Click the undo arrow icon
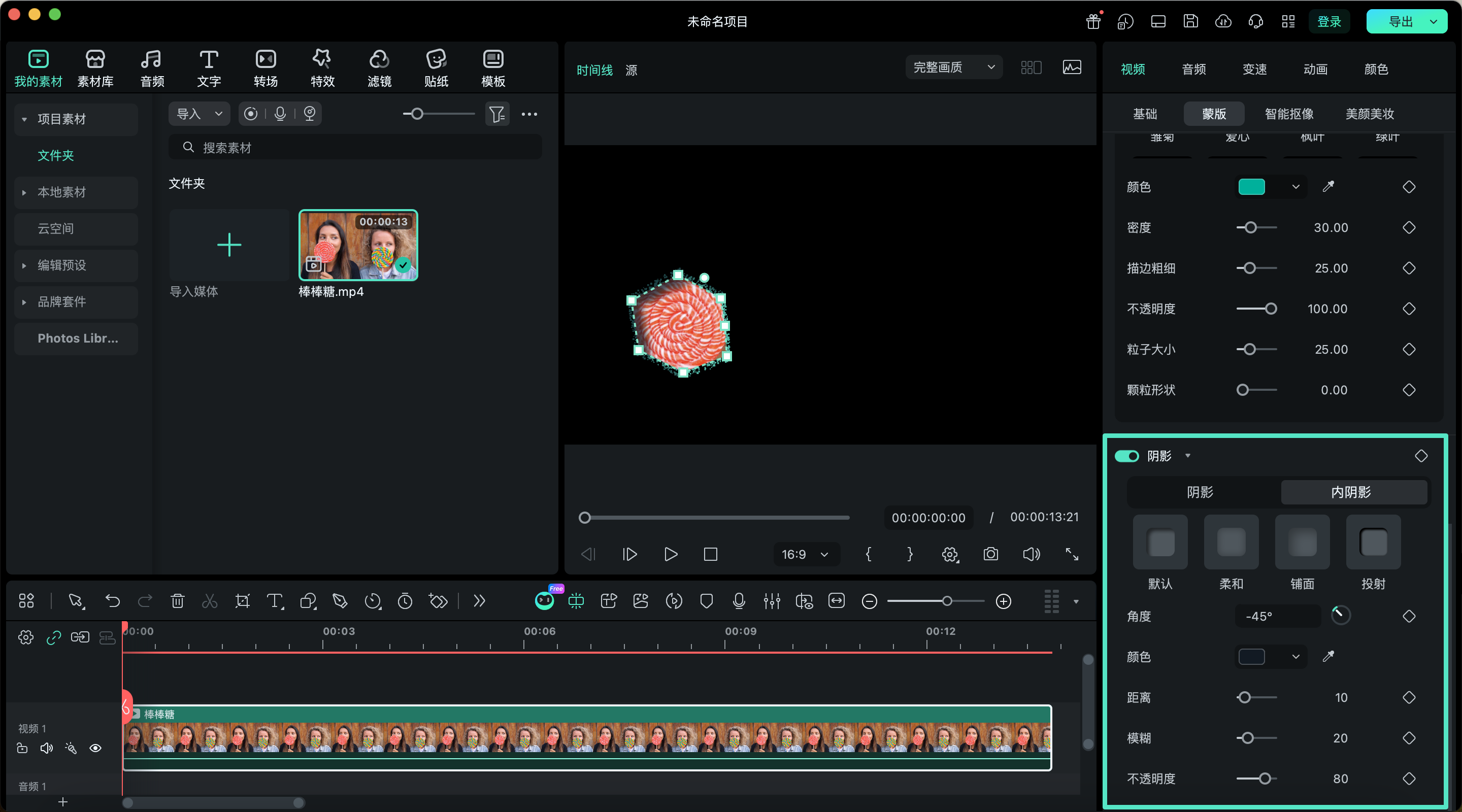The width and height of the screenshot is (1462, 812). click(x=112, y=601)
